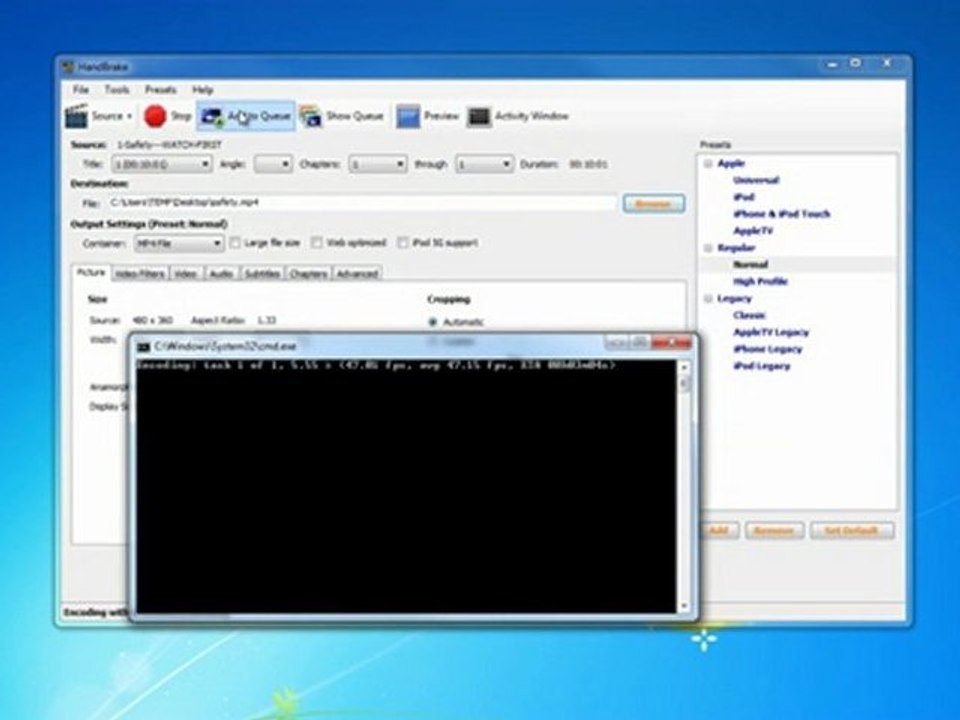Select the iPhone & iPod Touch preset
Viewport: 960px width, 720px height.
782,214
